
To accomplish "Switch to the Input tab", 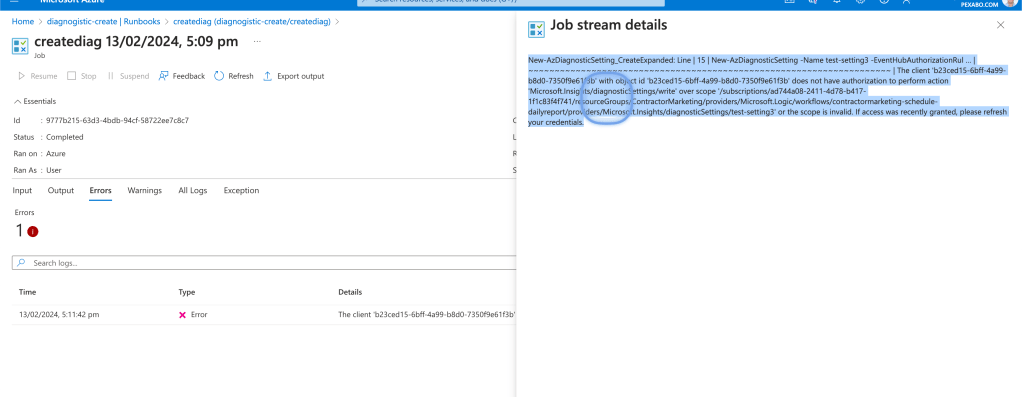I will (22, 190).
